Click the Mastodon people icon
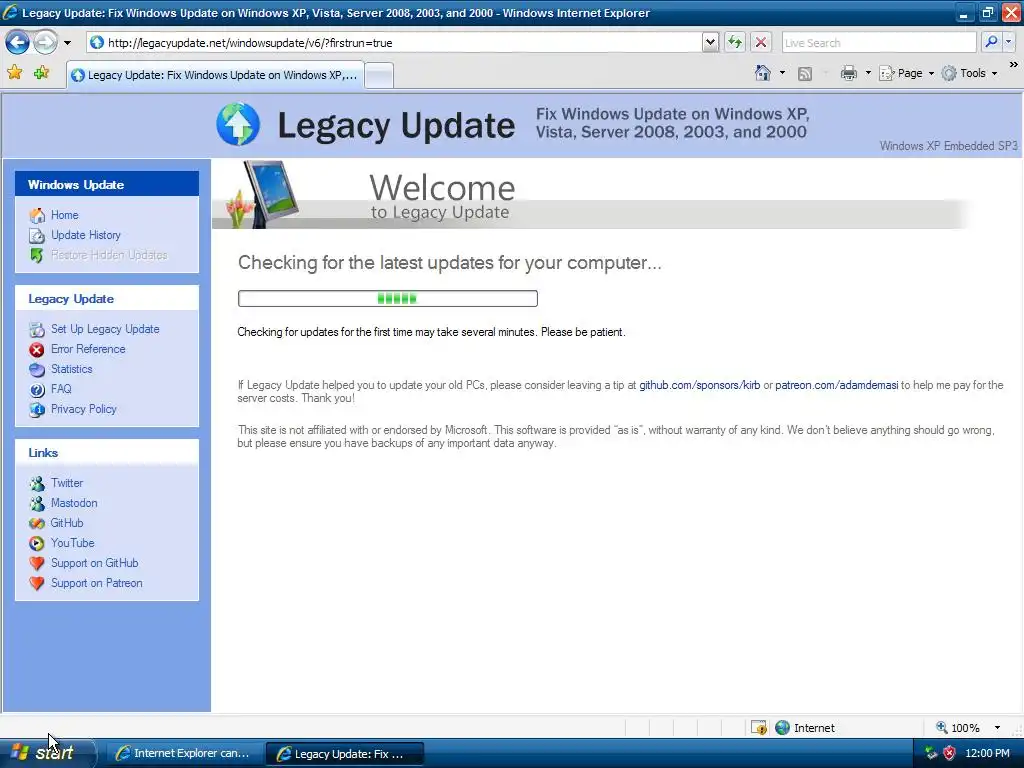 tap(37, 504)
